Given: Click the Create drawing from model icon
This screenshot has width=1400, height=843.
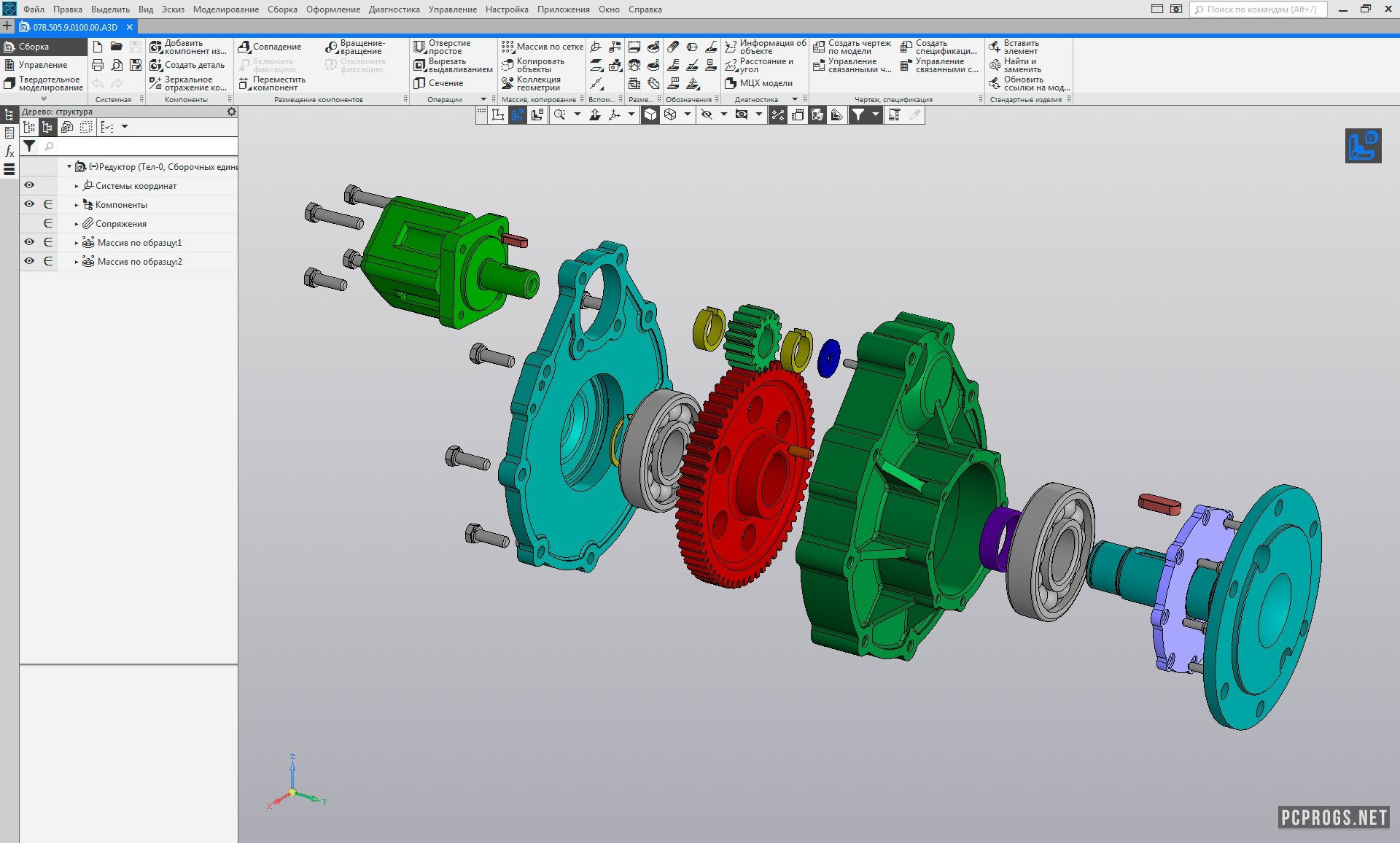Looking at the screenshot, I should (x=819, y=47).
